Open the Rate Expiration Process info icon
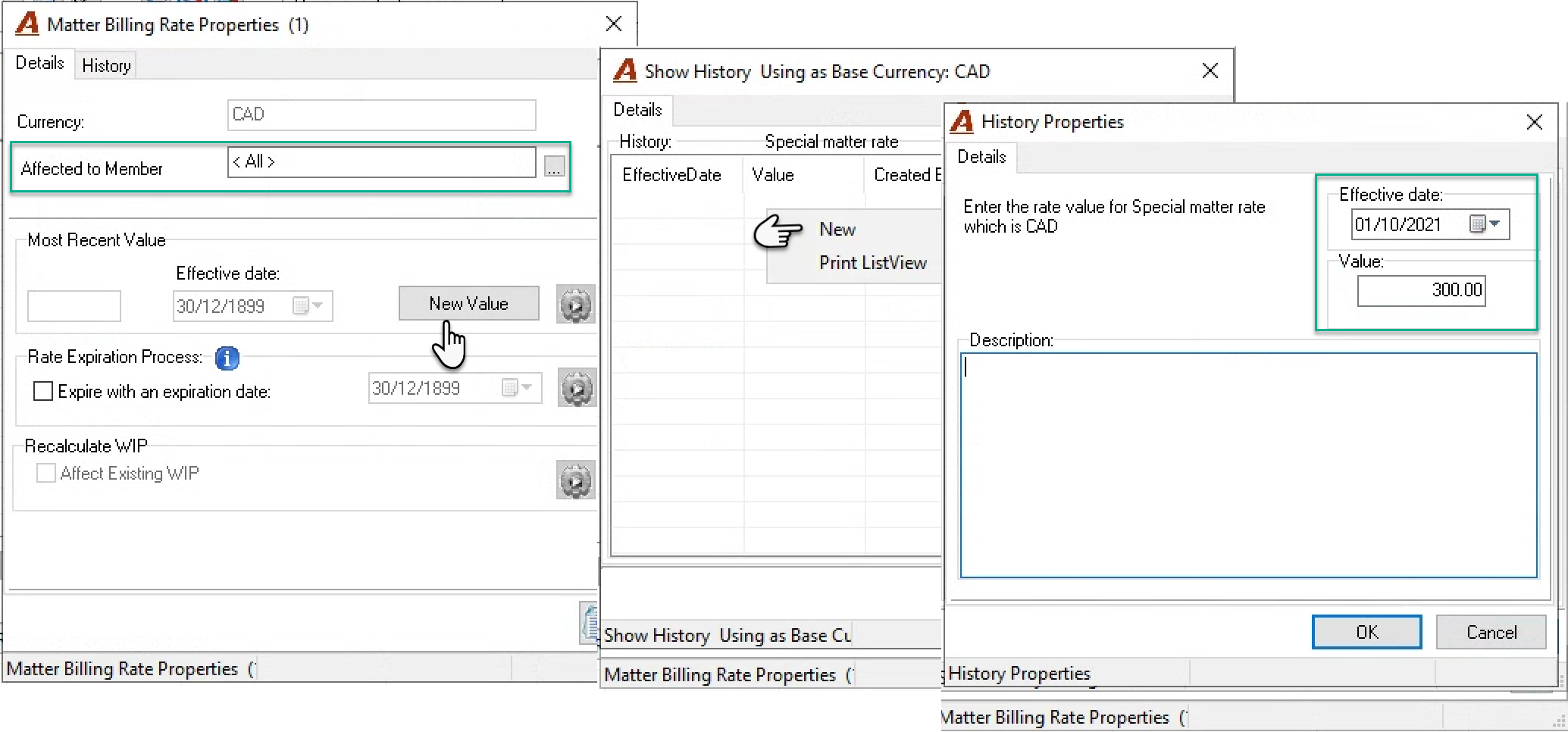This screenshot has width=1568, height=732. [227, 358]
